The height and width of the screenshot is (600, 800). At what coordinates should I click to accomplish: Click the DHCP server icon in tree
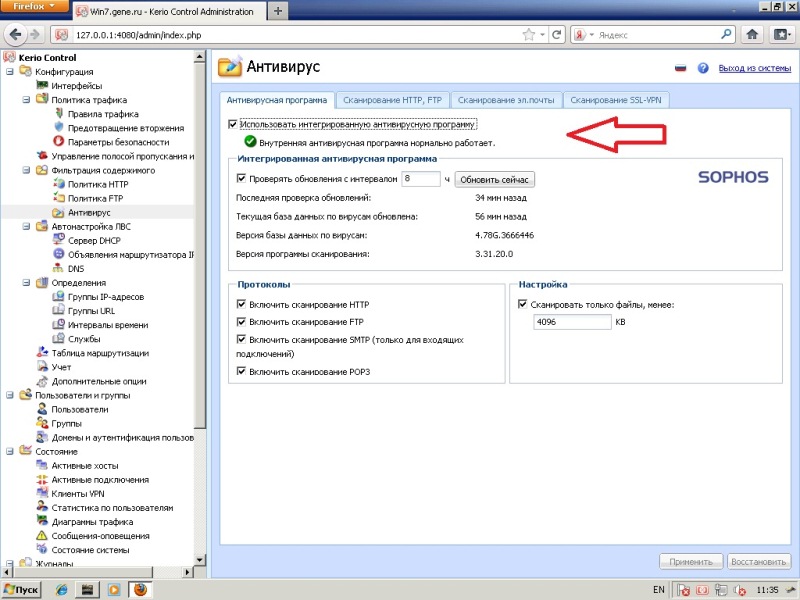tap(58, 241)
